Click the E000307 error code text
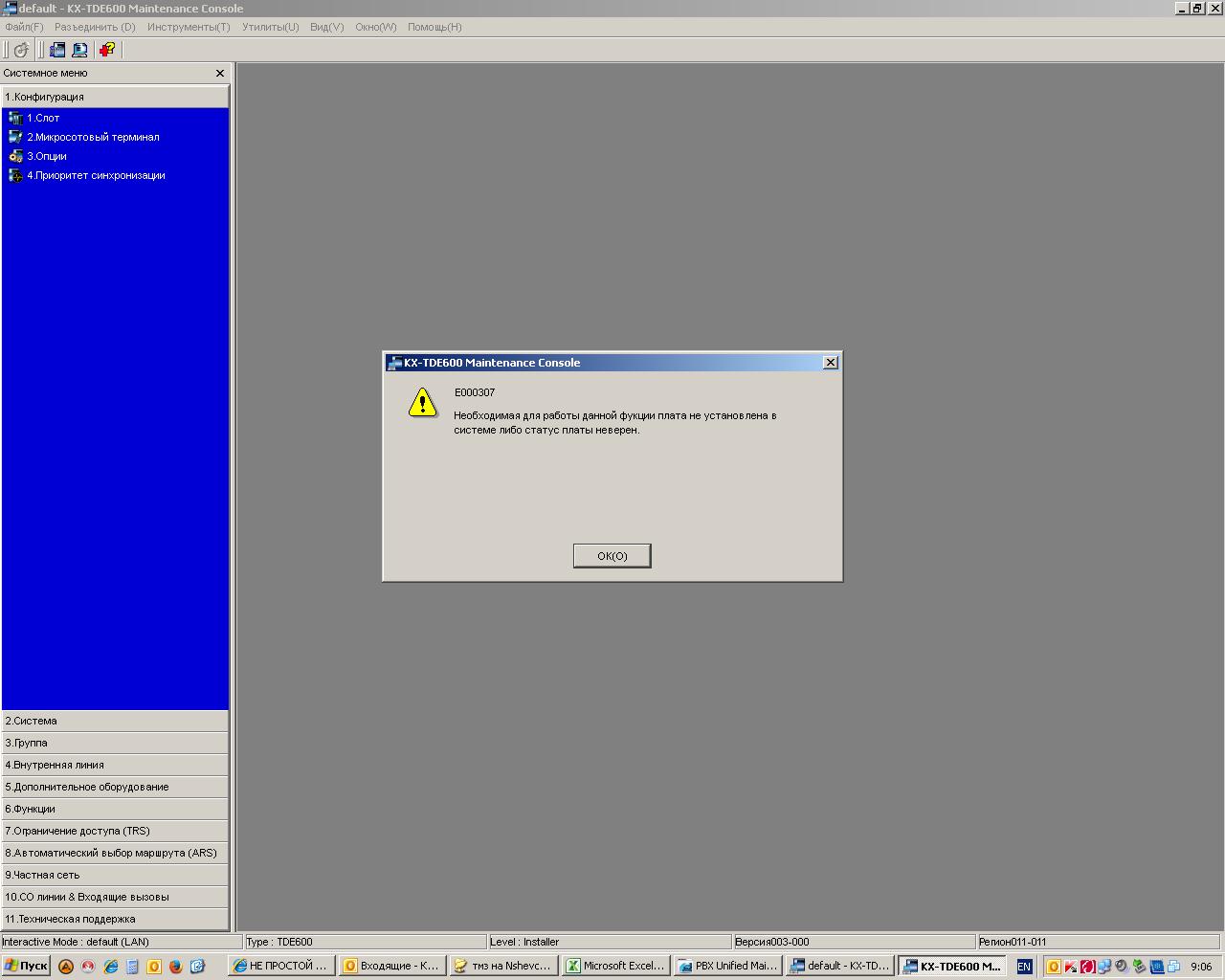The image size is (1225, 980). coord(475,392)
